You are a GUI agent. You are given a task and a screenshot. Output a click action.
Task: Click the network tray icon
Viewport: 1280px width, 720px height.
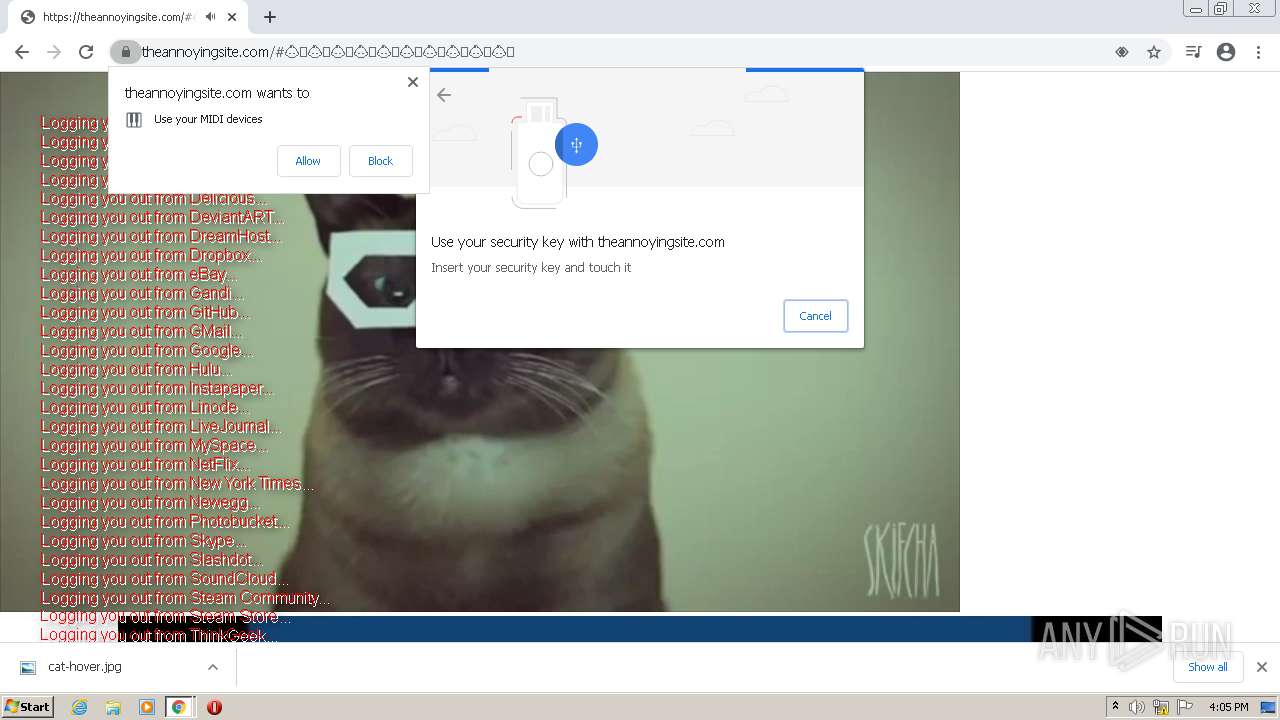click(x=1161, y=707)
